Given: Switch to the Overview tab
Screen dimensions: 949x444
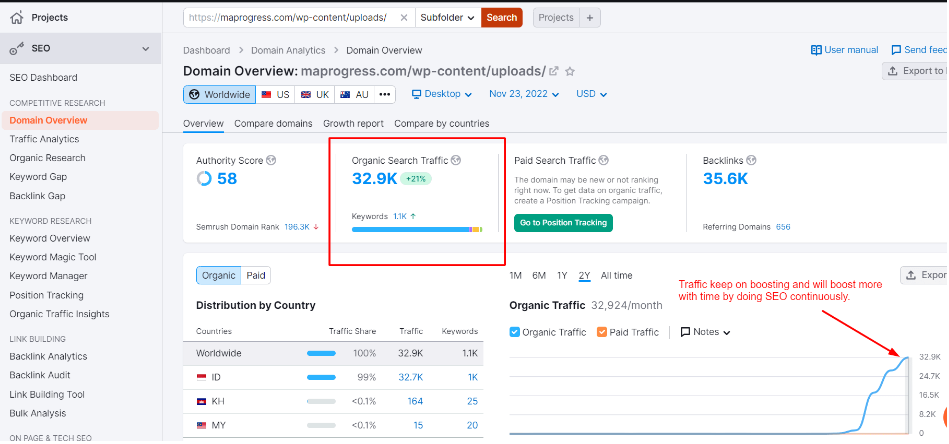Looking at the screenshot, I should pyautogui.click(x=203, y=123).
